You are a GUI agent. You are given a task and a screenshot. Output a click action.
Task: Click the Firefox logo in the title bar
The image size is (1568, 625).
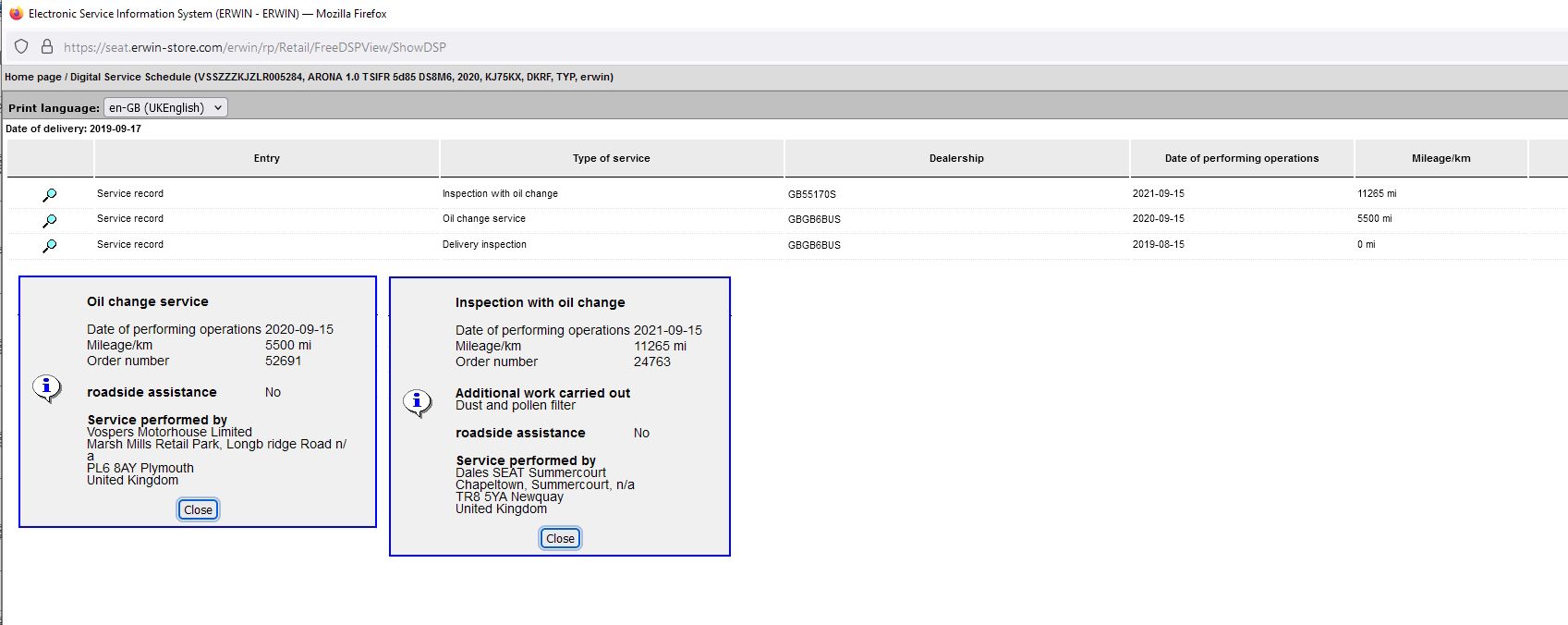(x=16, y=14)
